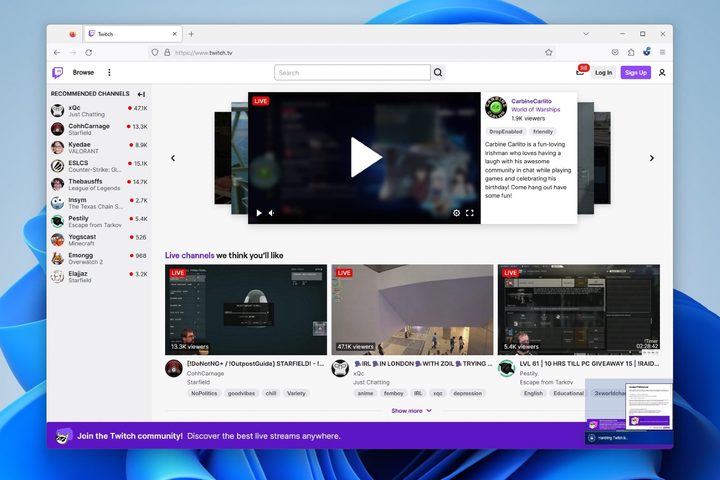720x480 pixels.
Task: Mute the featured stream volume
Action: [272, 213]
